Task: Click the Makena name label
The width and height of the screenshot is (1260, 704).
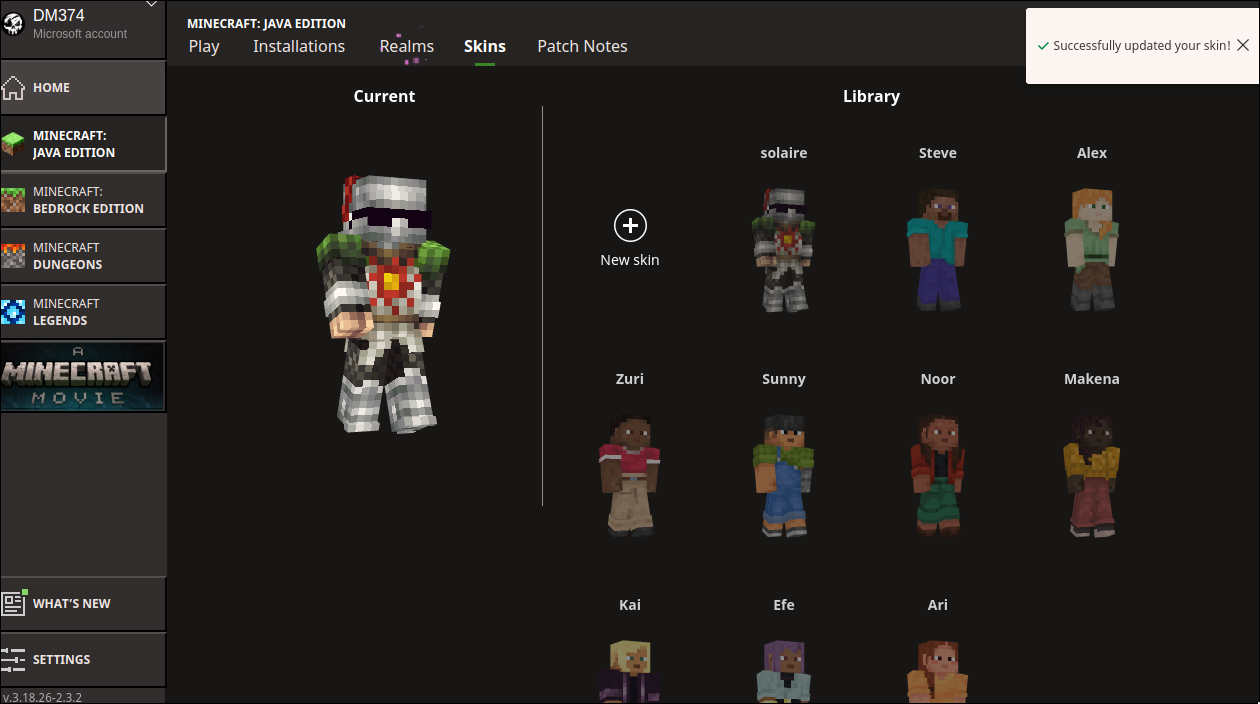Action: (x=1092, y=379)
